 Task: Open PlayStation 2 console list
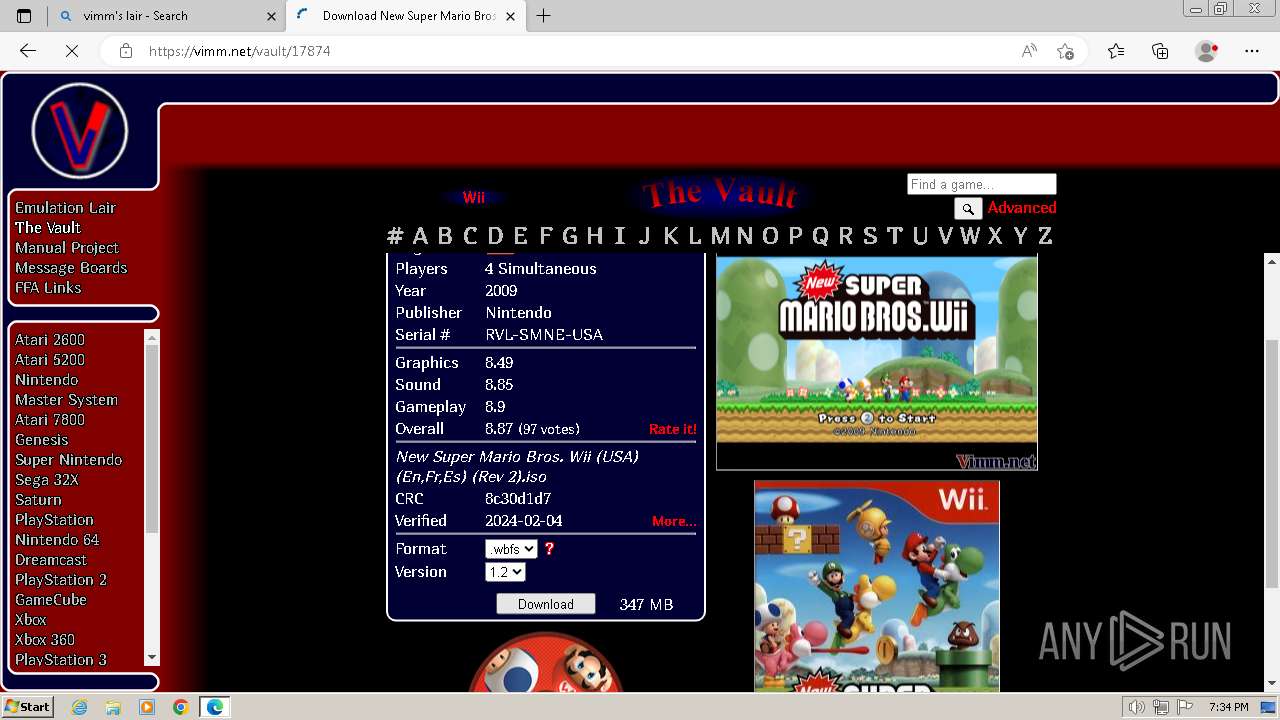pyautogui.click(x=61, y=580)
